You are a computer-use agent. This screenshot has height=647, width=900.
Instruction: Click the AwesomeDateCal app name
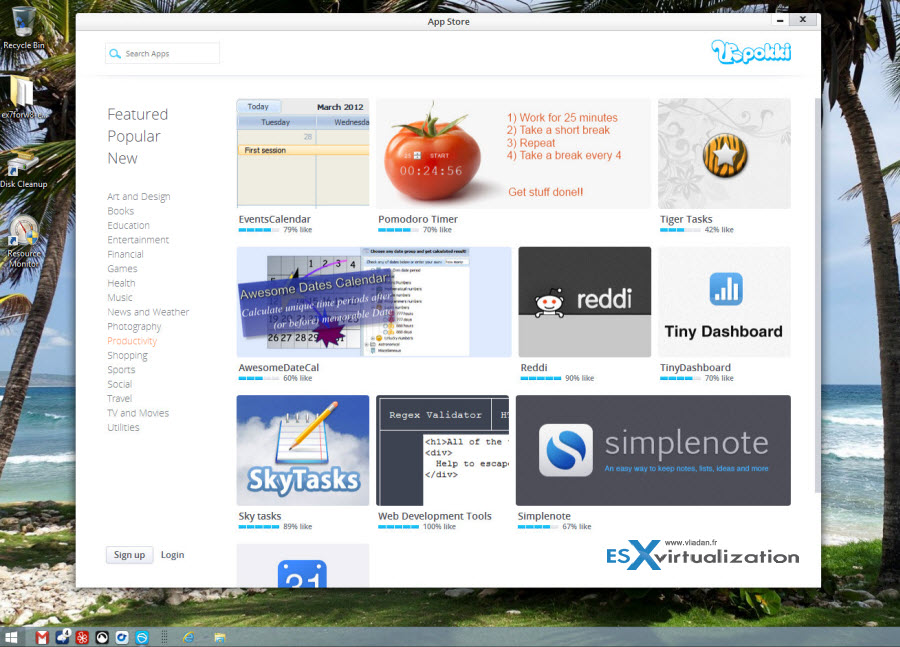click(278, 367)
